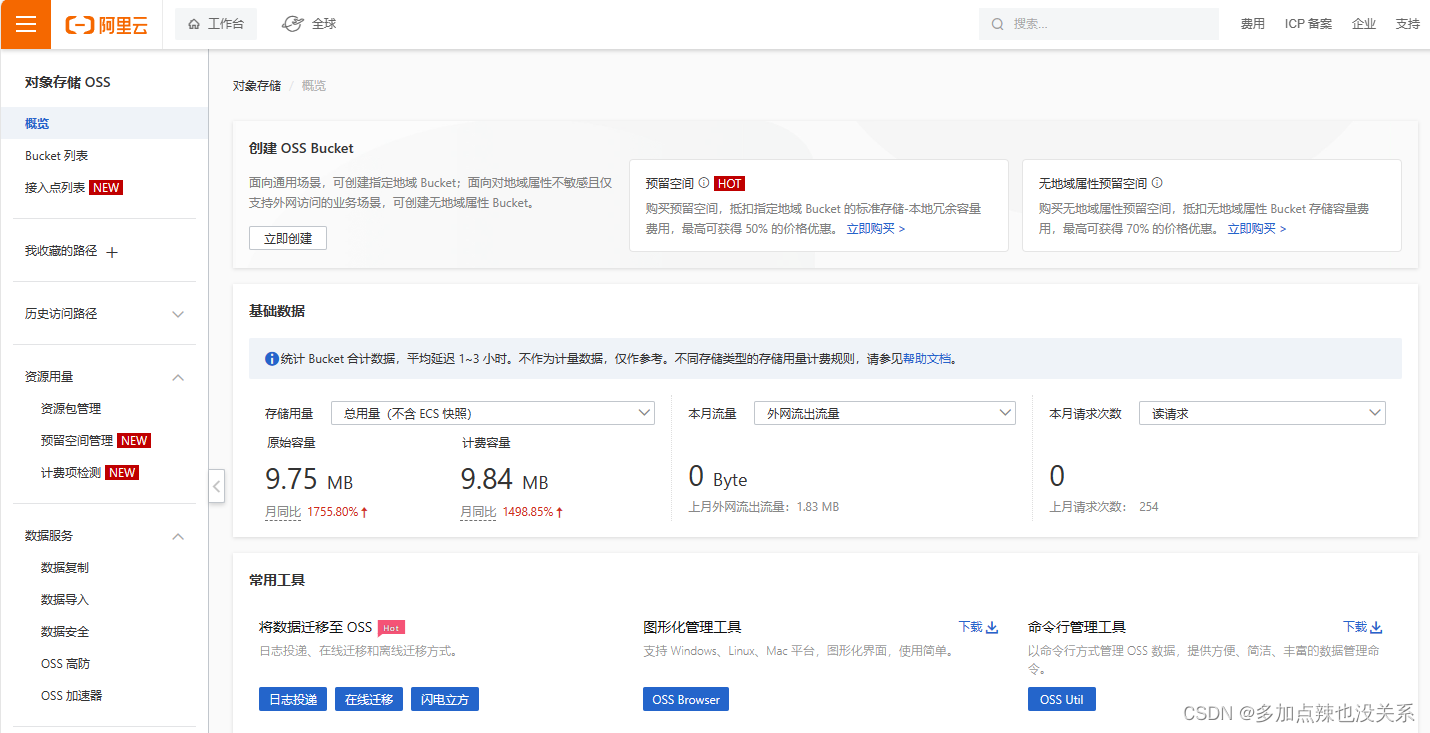Click into the 搜索 input field
This screenshot has width=1430, height=733.
click(x=1099, y=24)
